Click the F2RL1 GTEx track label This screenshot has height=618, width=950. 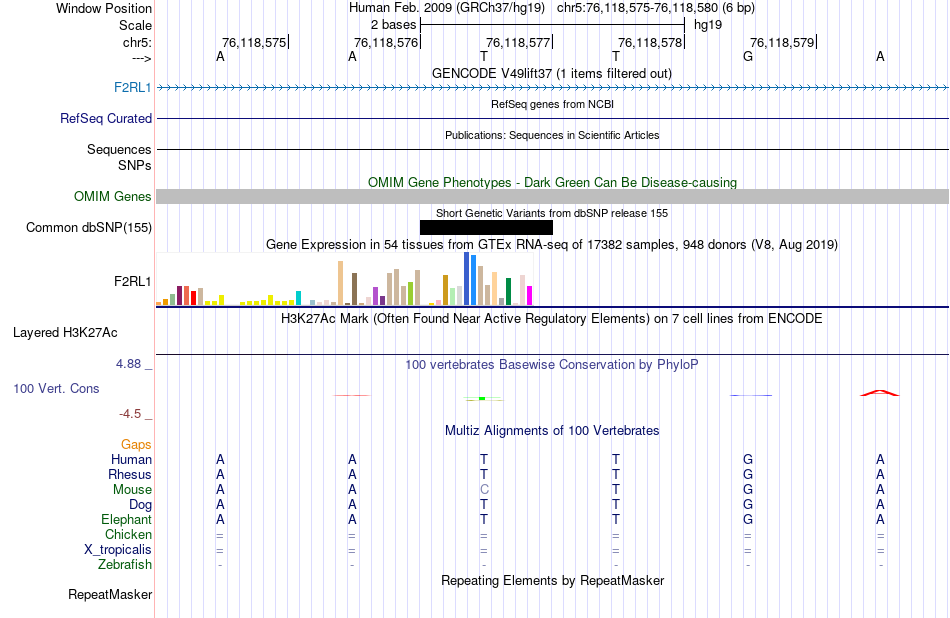click(x=132, y=281)
